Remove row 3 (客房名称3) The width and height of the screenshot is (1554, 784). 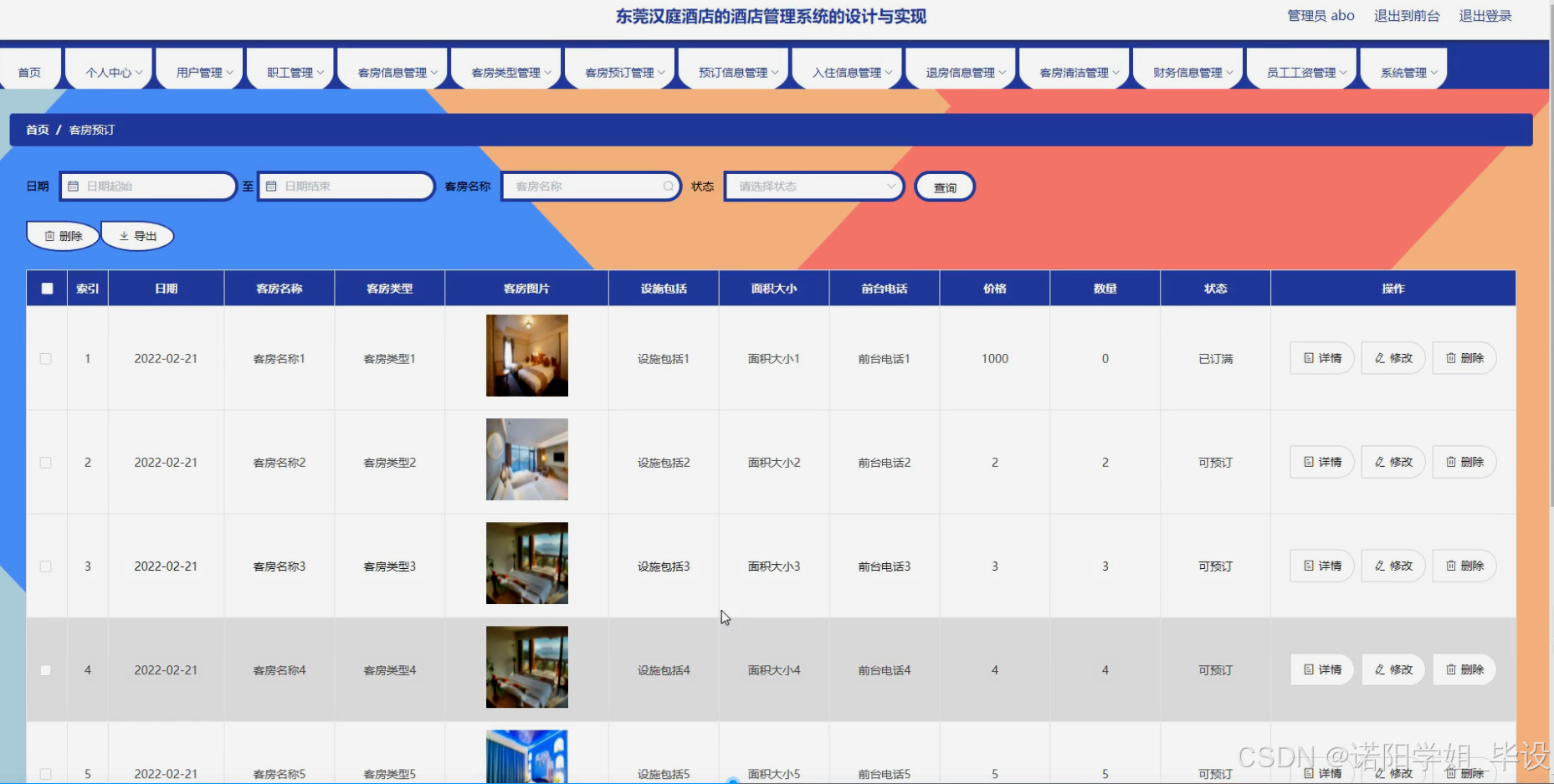(x=1464, y=566)
